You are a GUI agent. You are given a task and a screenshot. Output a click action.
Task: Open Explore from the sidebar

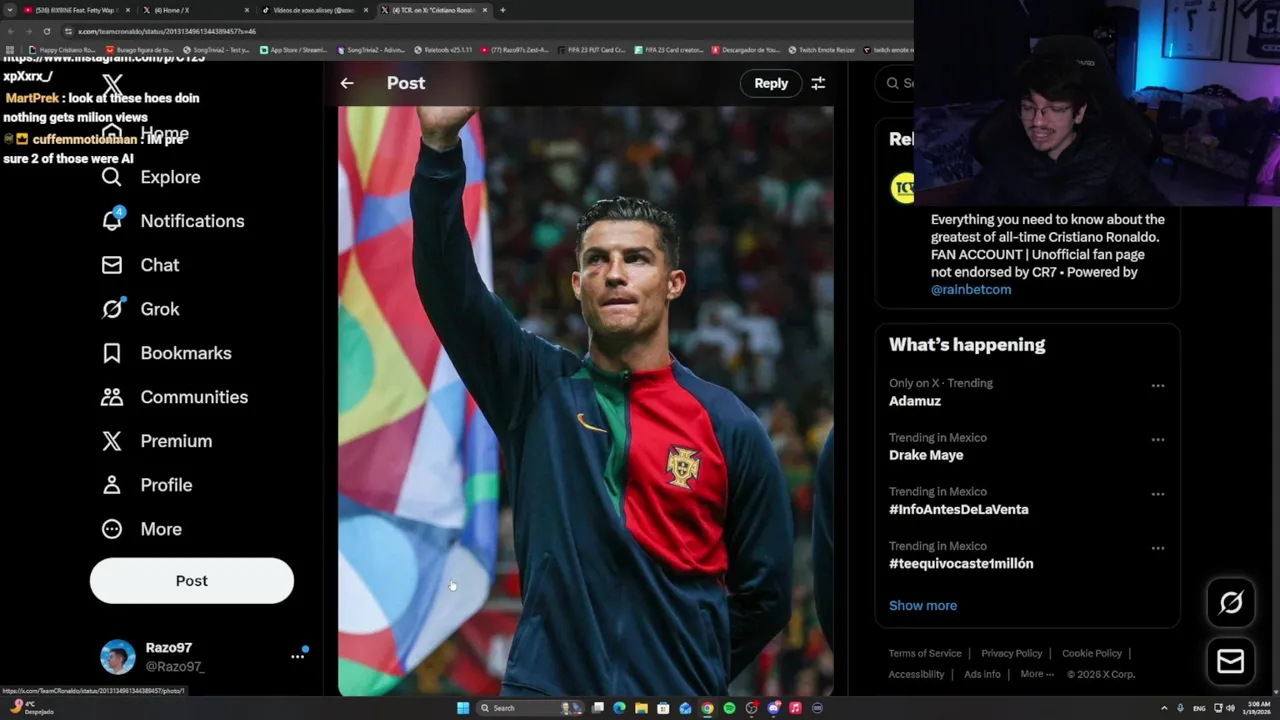coord(151,177)
